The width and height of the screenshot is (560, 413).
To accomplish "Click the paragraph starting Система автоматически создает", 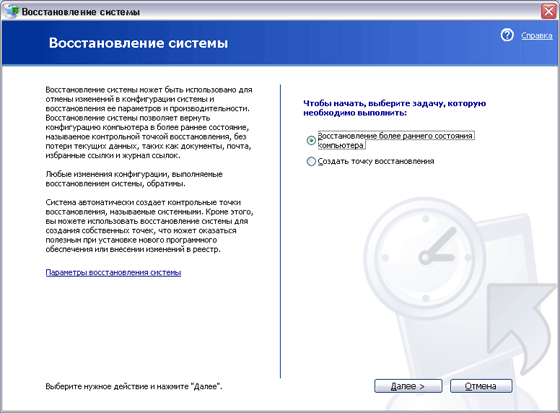I will click(x=149, y=226).
